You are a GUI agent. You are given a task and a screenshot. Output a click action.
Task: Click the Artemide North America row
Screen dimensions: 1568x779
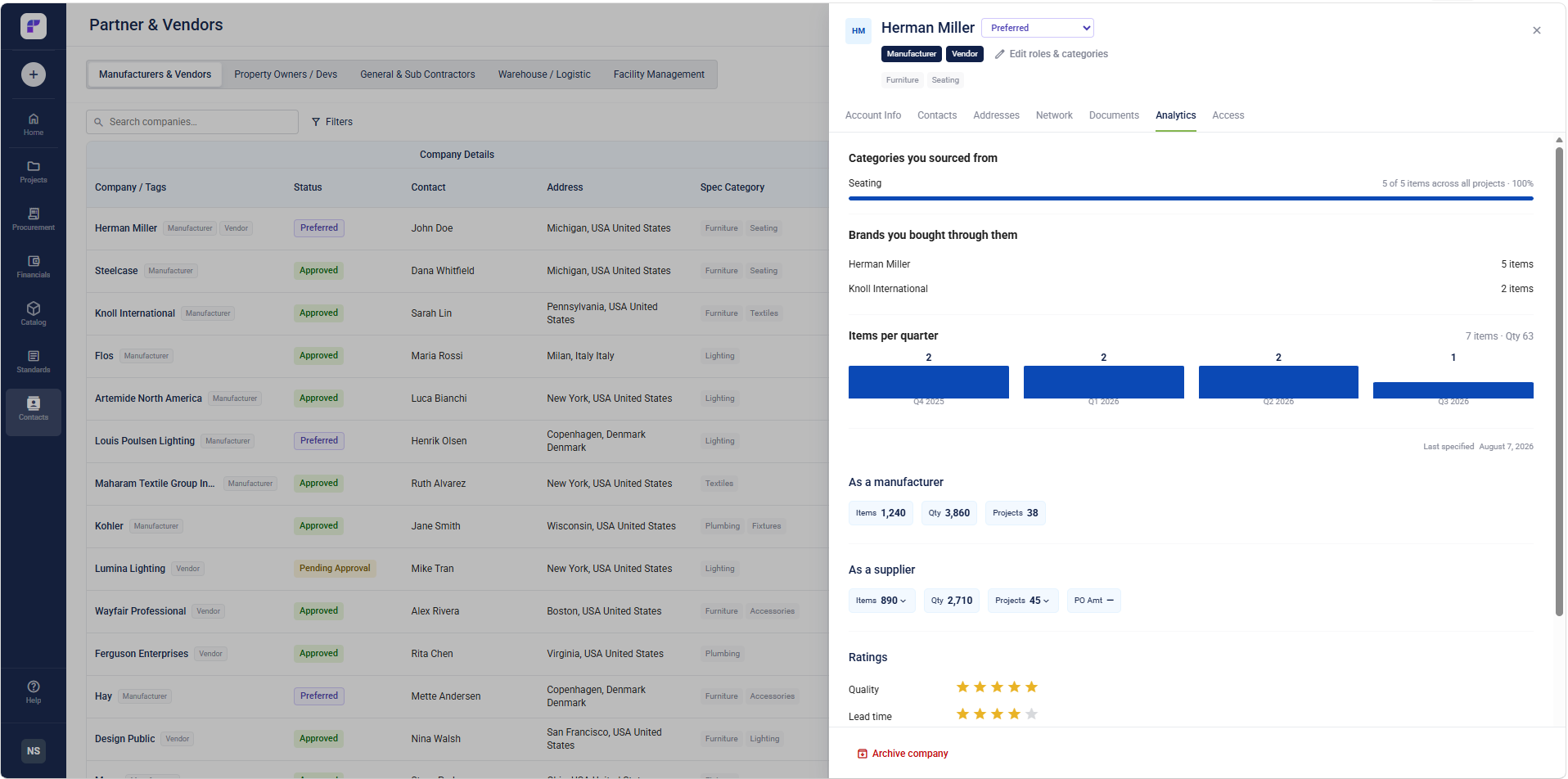[x=457, y=399]
